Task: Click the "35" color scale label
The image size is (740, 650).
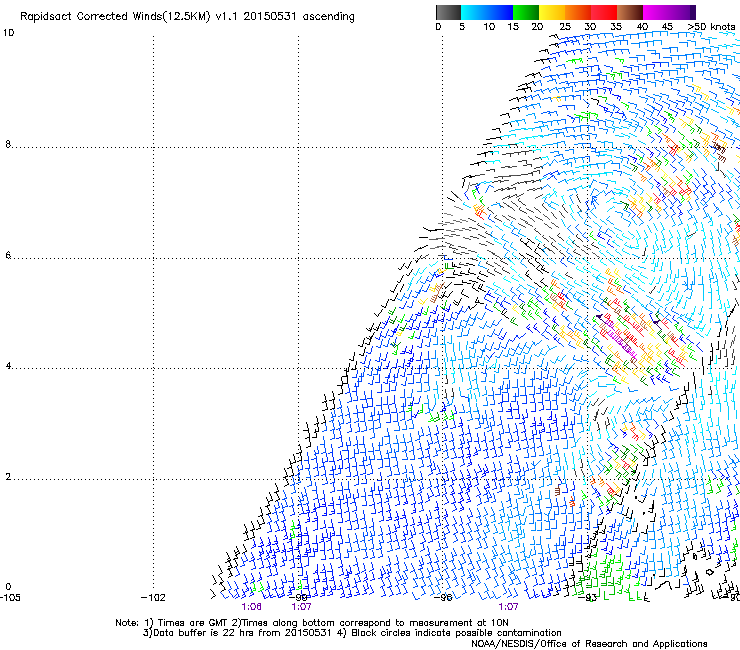Action: pos(616,27)
